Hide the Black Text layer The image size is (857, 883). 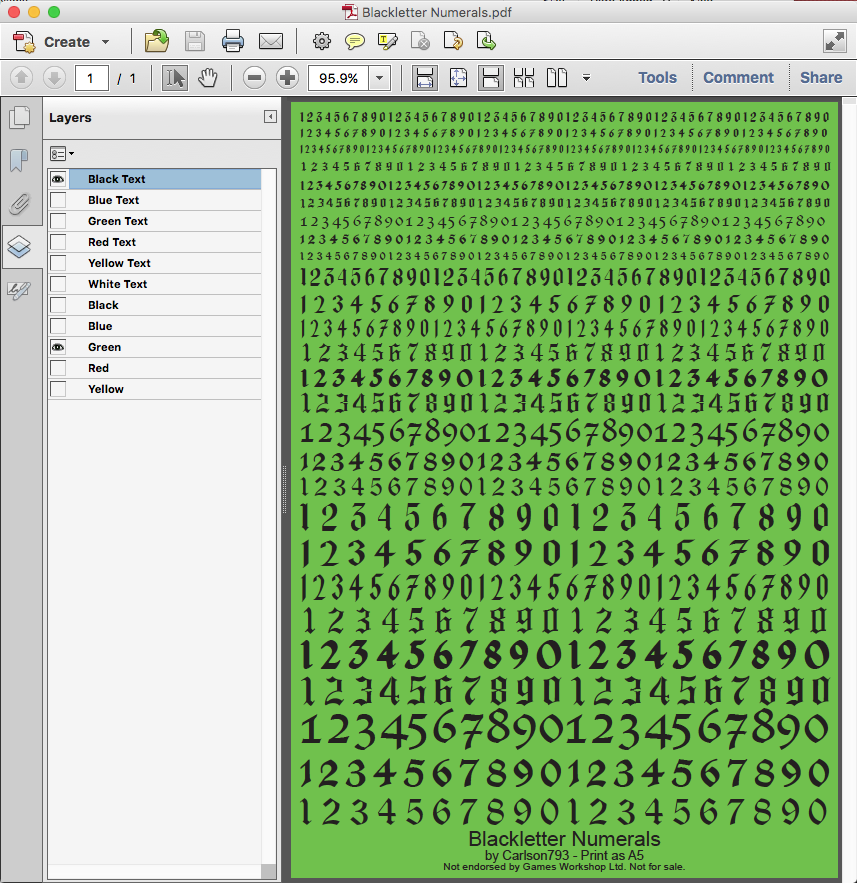[x=59, y=179]
